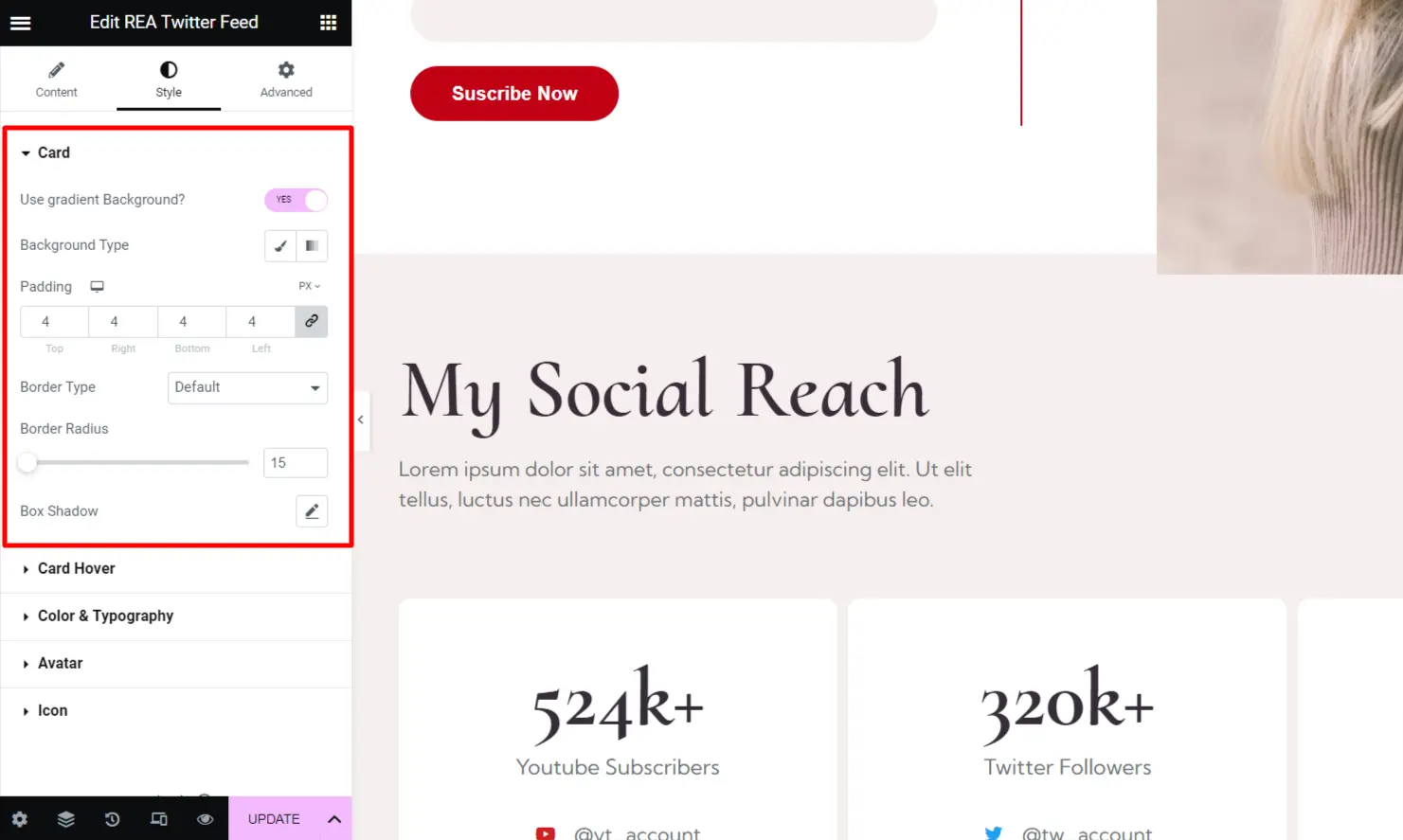1403x840 pixels.
Task: Open Responsive Mode icon
Action: (159, 819)
